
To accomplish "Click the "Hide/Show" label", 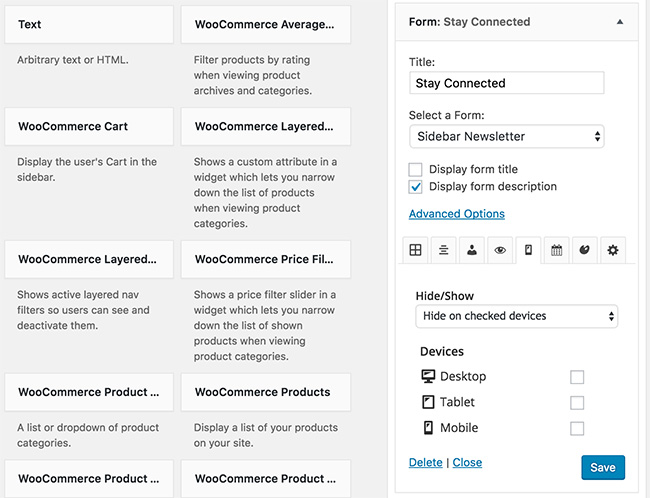I will click(444, 296).
